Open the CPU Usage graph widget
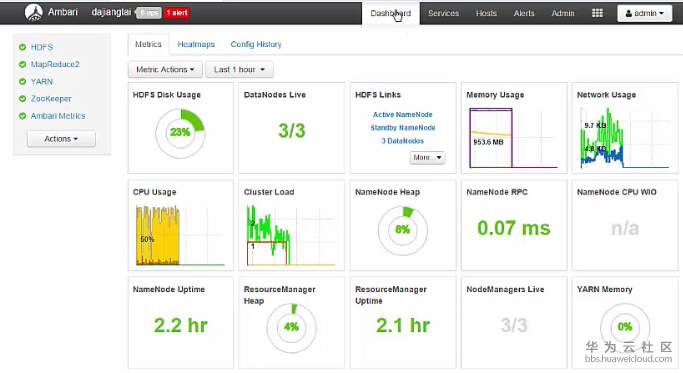The height and width of the screenshot is (373, 683). (x=180, y=235)
